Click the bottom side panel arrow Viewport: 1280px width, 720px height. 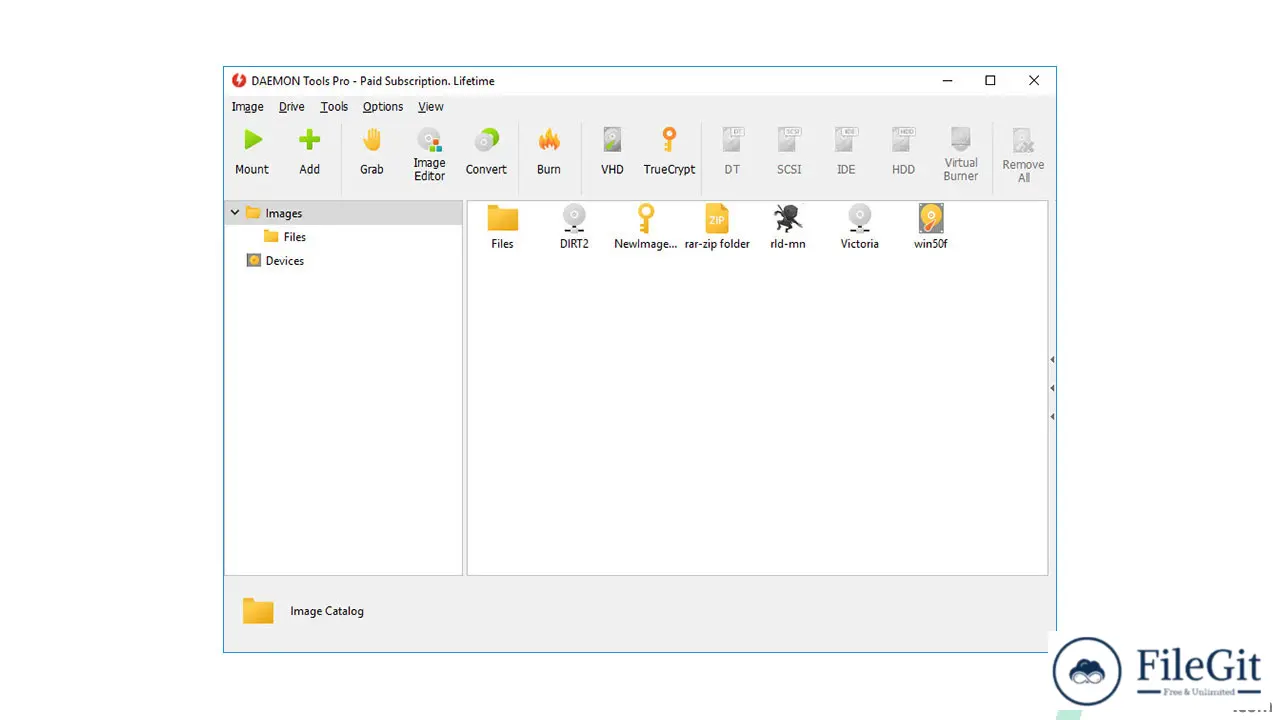click(1052, 415)
